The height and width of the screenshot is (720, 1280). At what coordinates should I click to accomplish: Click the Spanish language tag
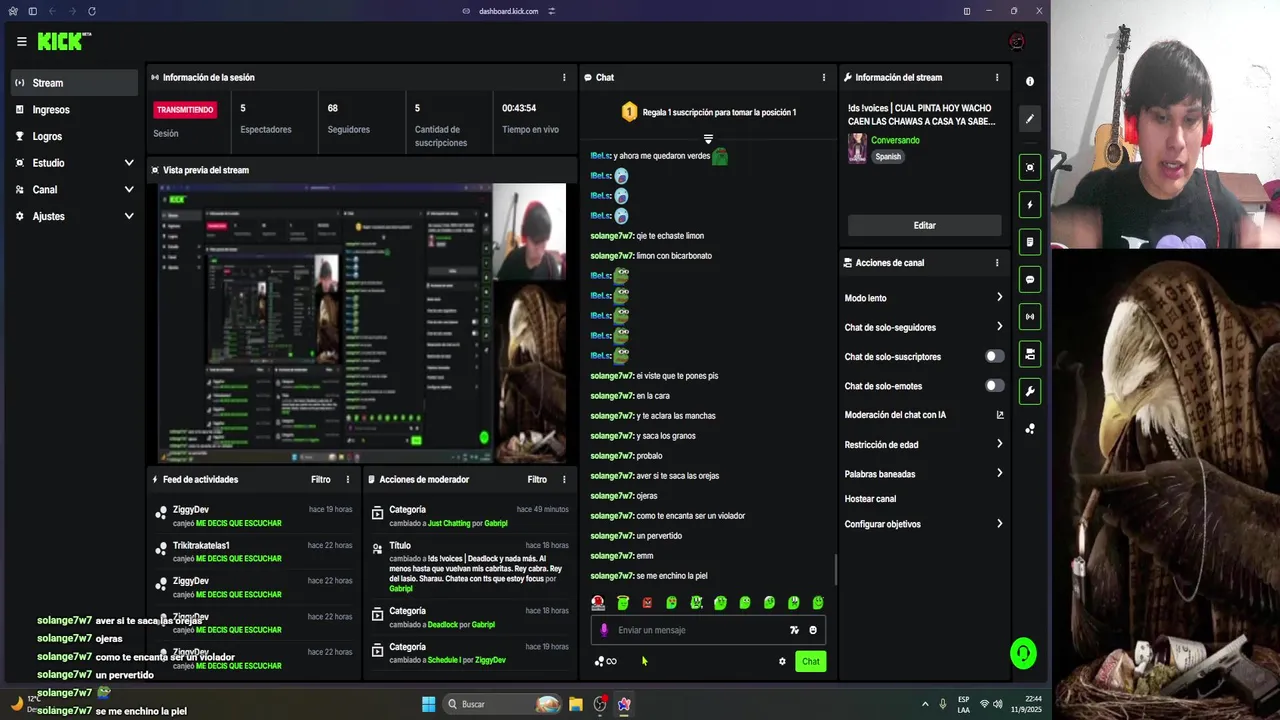[x=888, y=156]
